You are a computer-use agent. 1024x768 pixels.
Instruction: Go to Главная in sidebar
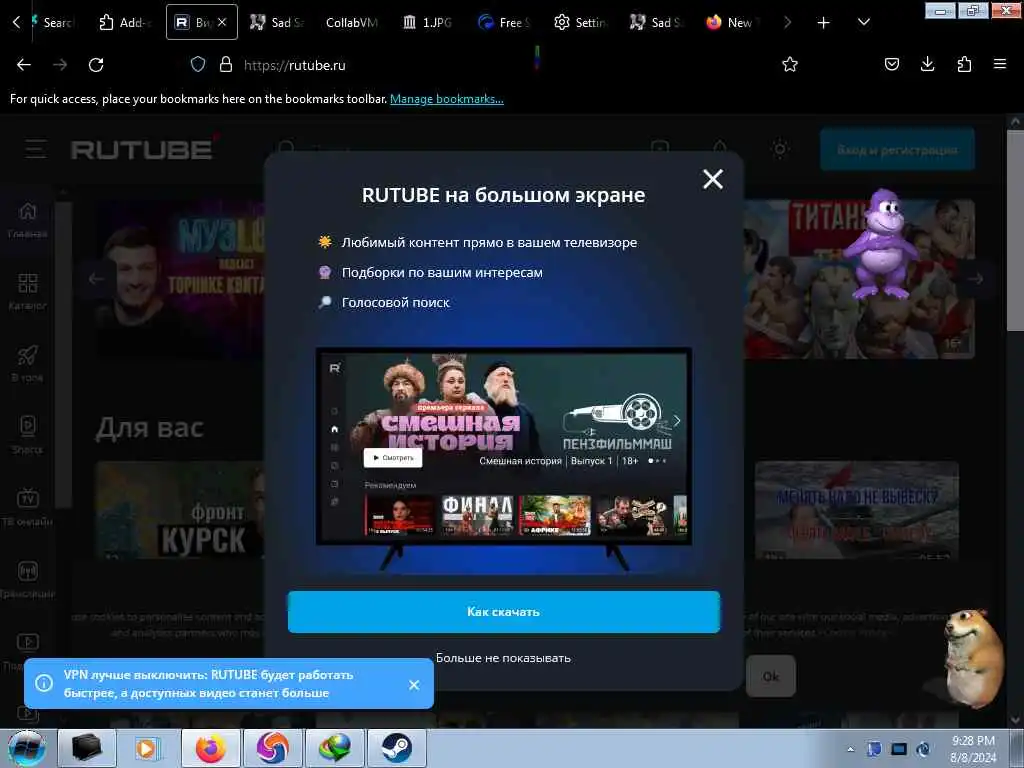27,221
